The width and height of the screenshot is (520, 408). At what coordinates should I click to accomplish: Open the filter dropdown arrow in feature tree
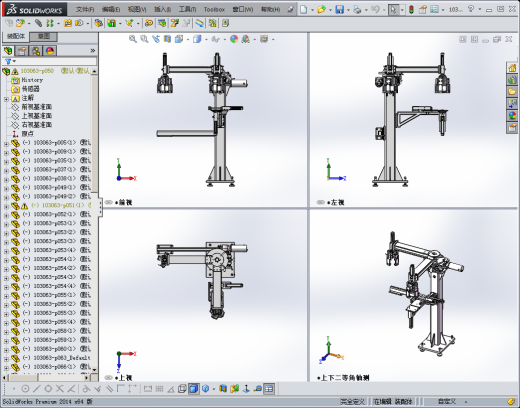(x=14, y=61)
